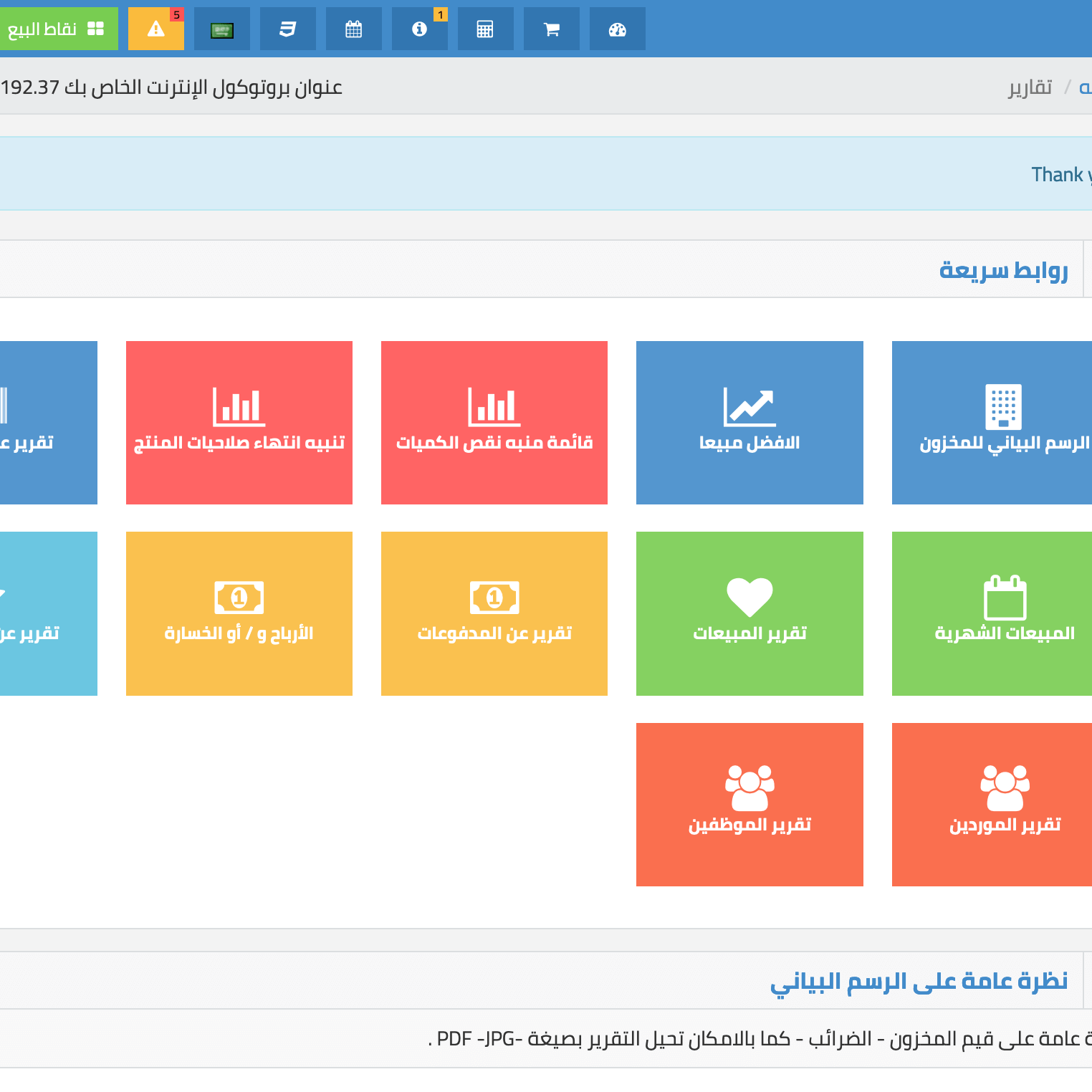Open تقرير عن المدفوعات payments report

494,613
